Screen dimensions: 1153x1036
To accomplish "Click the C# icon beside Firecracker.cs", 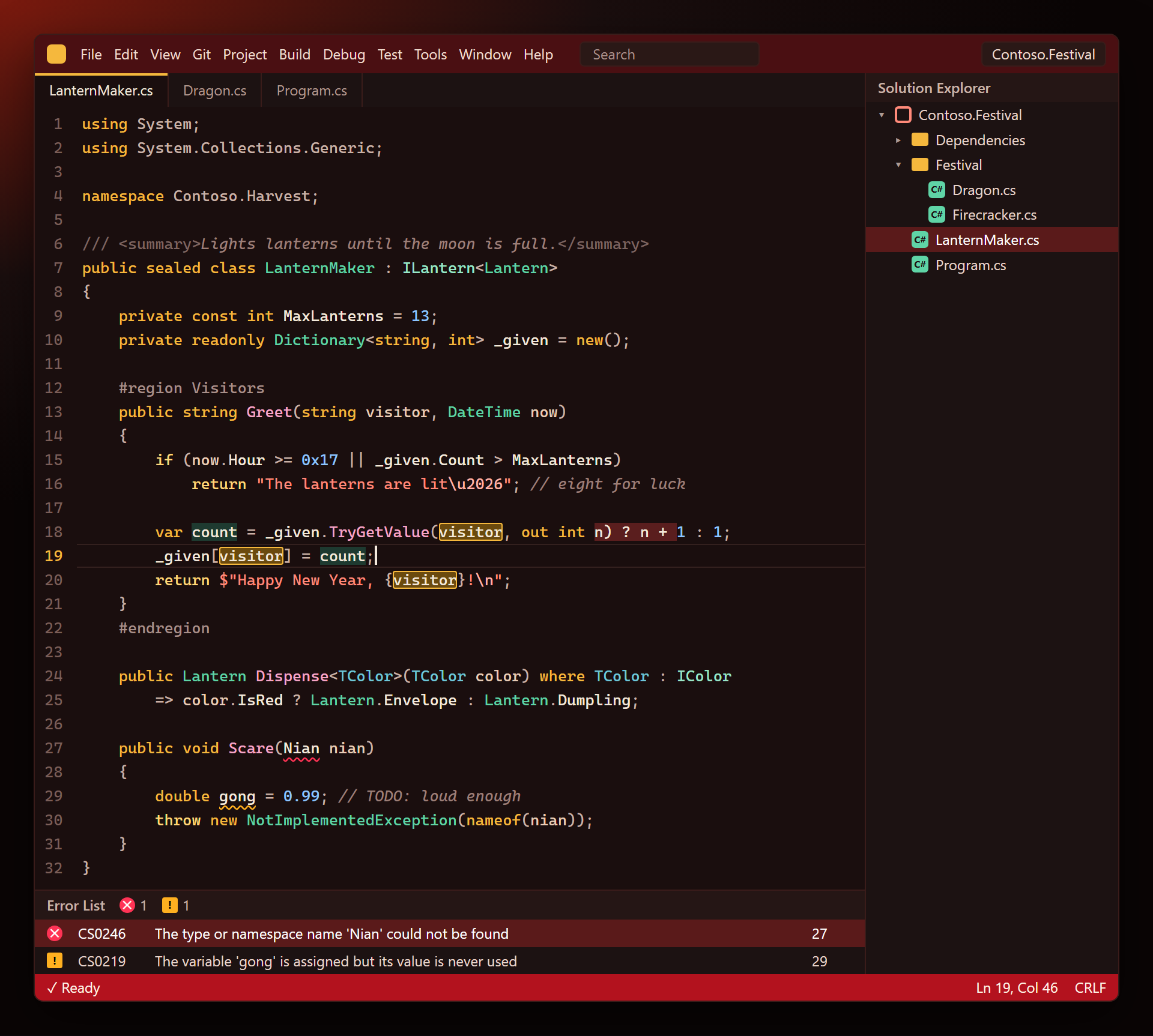I will [936, 214].
